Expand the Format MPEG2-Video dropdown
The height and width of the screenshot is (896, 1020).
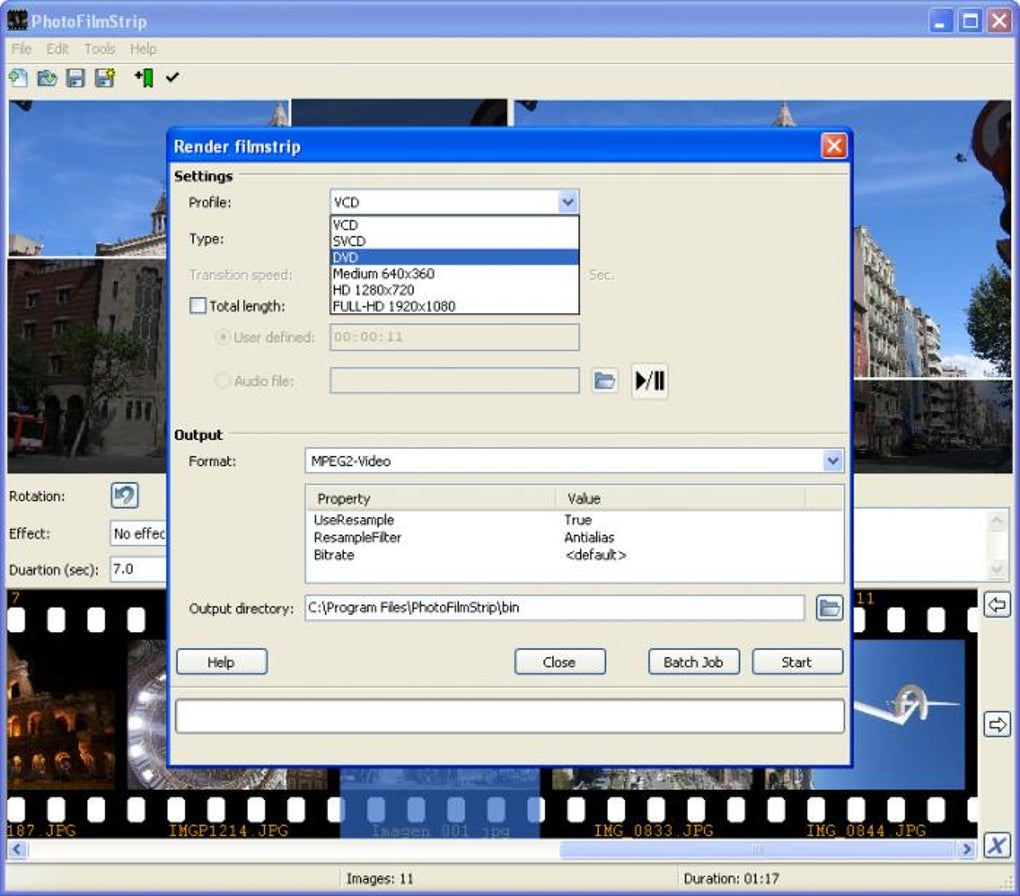[832, 461]
